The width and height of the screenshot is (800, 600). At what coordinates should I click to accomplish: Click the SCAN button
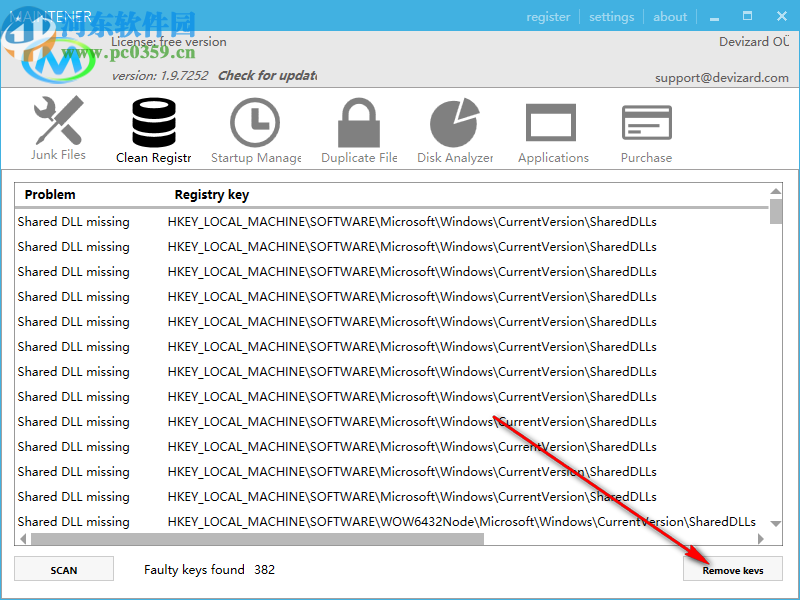pyautogui.click(x=64, y=569)
